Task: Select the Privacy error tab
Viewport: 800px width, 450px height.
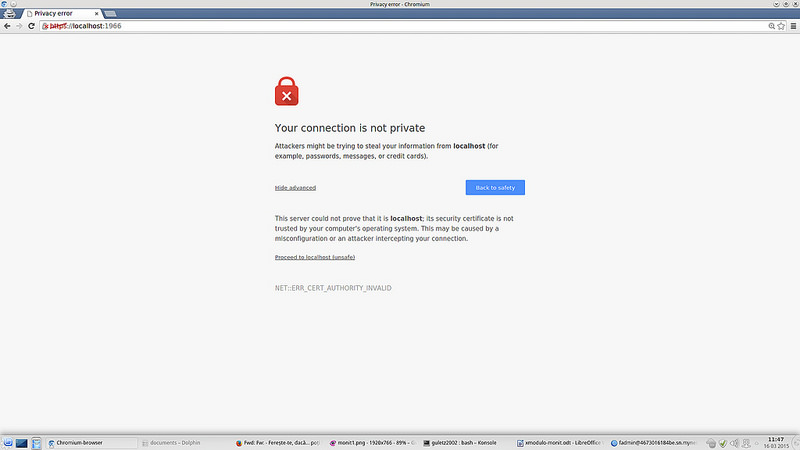Action: (55, 14)
